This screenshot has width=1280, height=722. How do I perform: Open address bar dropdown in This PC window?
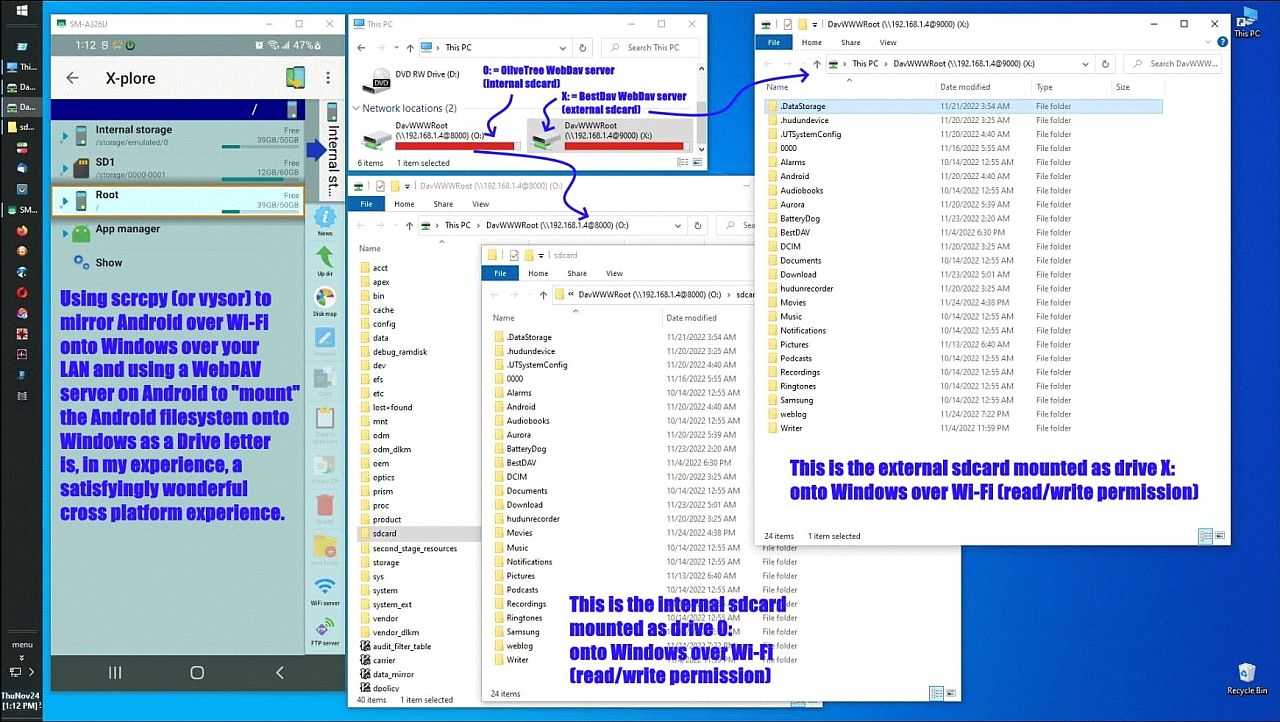(563, 47)
